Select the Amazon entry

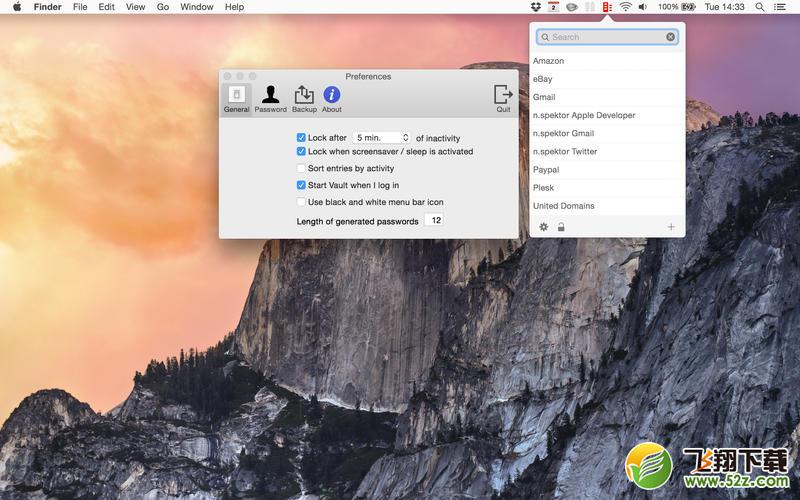pos(607,61)
